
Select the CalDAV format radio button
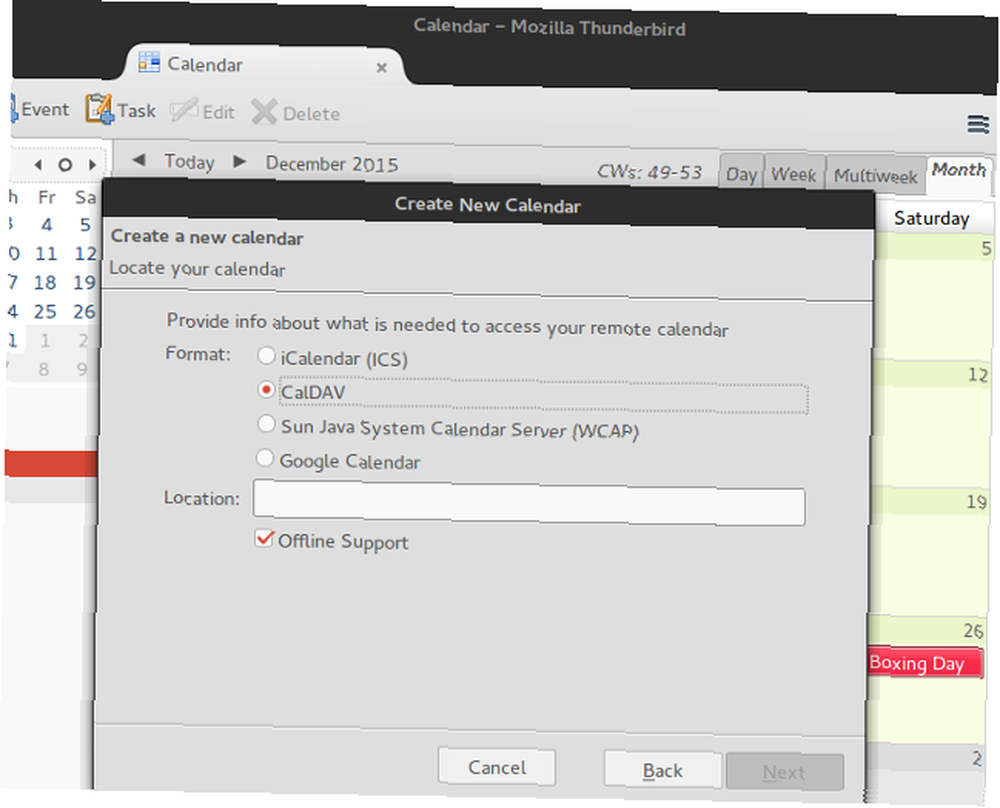(x=266, y=389)
